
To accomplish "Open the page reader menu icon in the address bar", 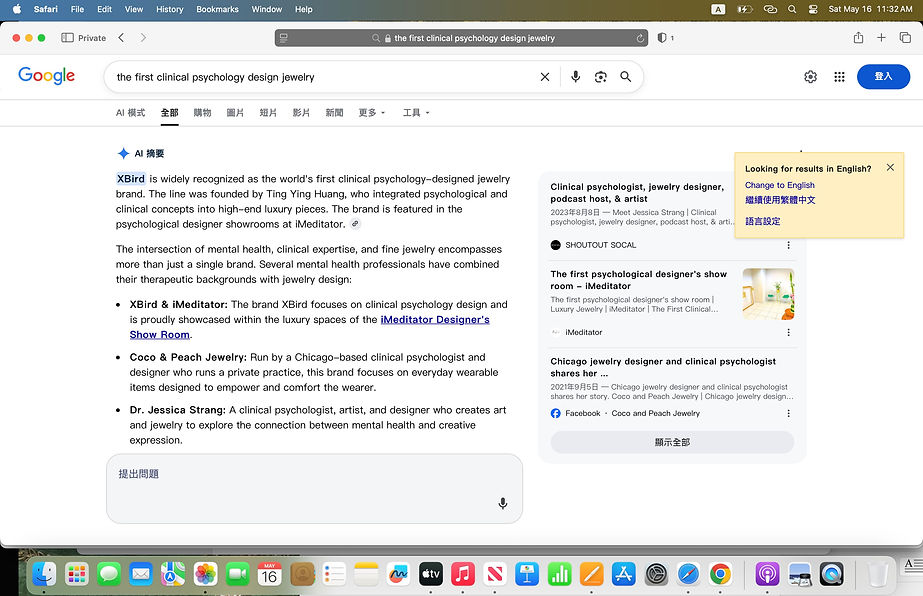I will click(284, 38).
